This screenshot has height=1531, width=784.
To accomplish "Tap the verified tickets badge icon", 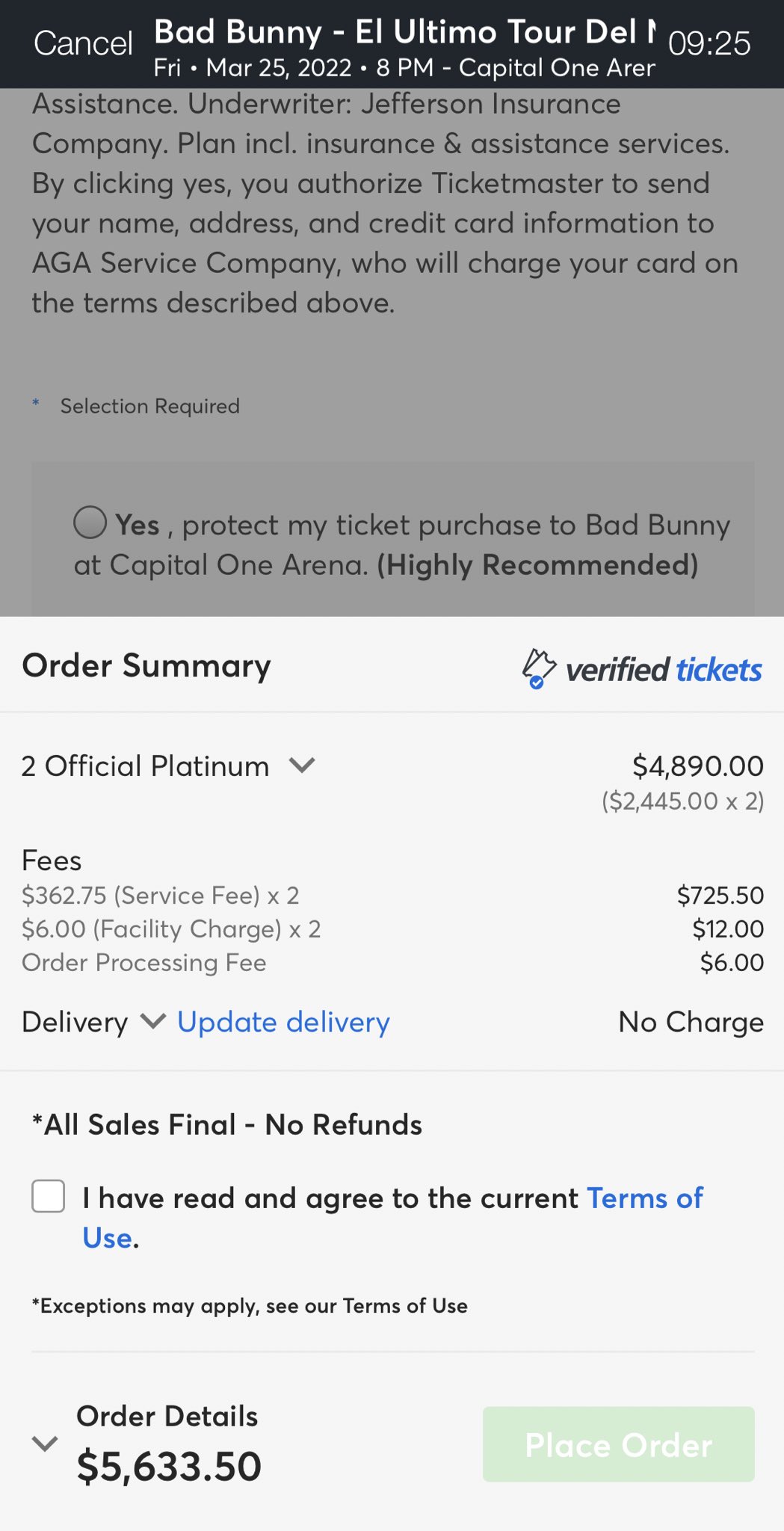I will pos(538,668).
